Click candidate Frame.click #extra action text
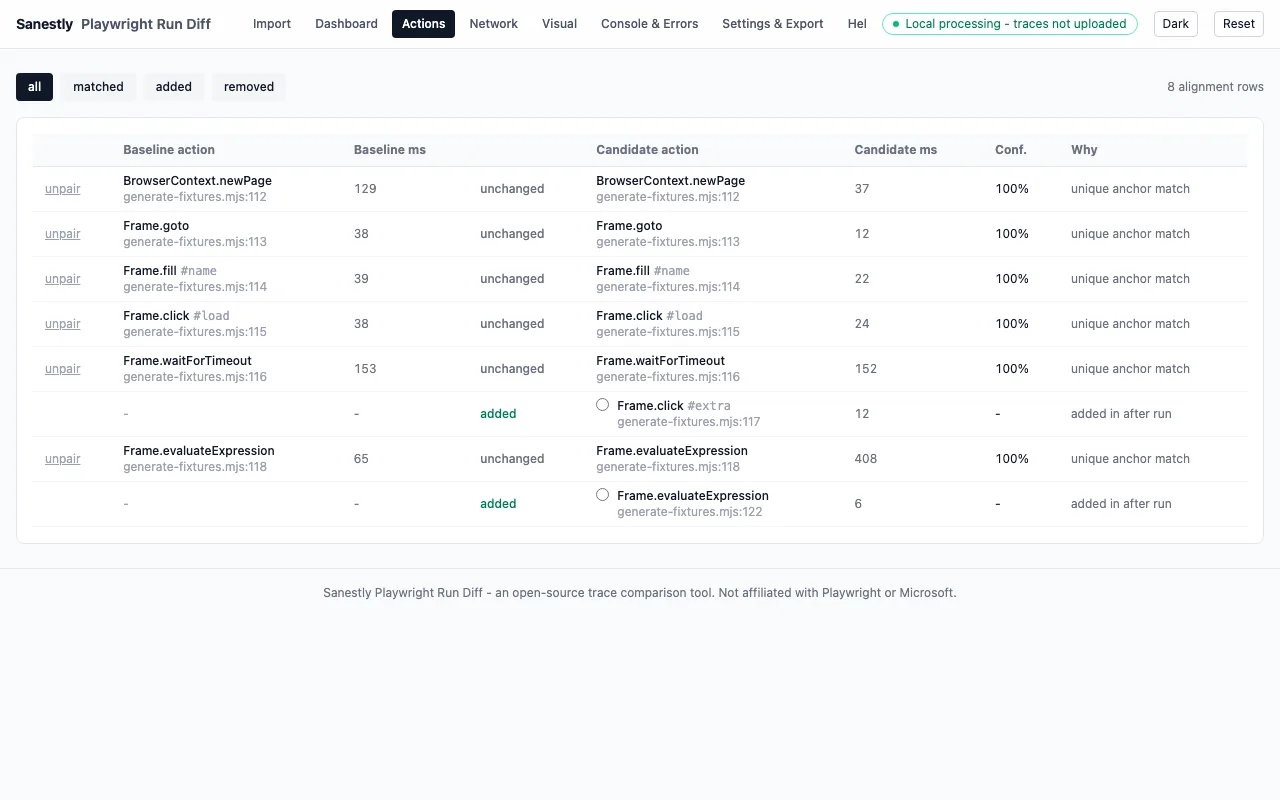The image size is (1280, 800). click(674, 406)
